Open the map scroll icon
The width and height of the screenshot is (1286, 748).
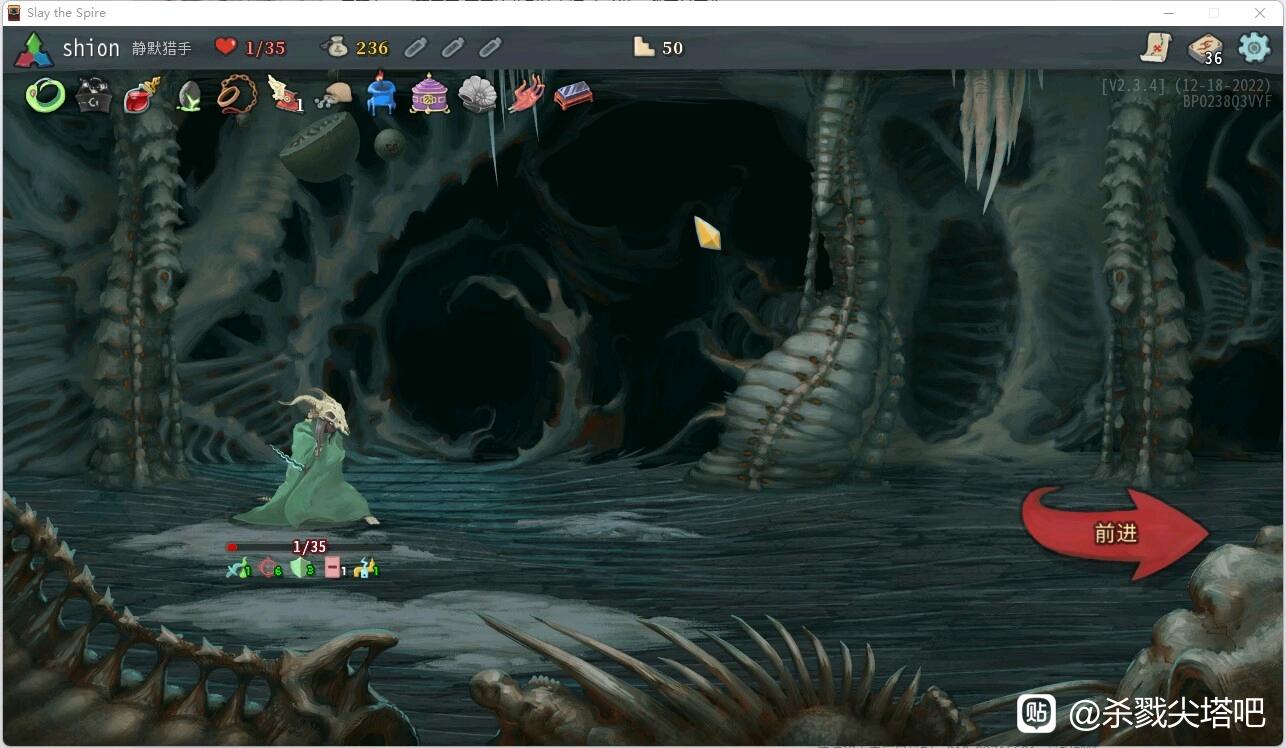point(1156,47)
